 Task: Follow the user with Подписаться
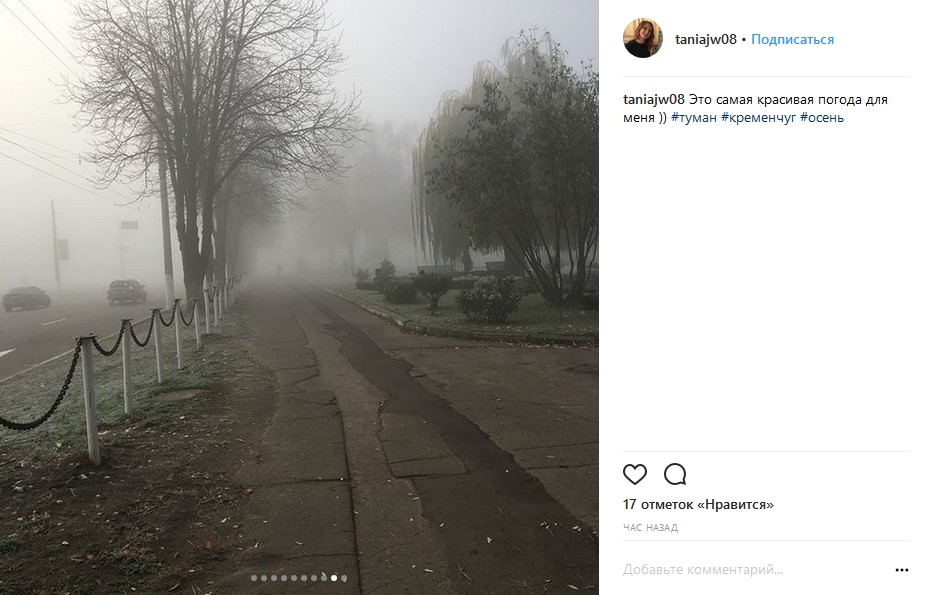coord(792,39)
